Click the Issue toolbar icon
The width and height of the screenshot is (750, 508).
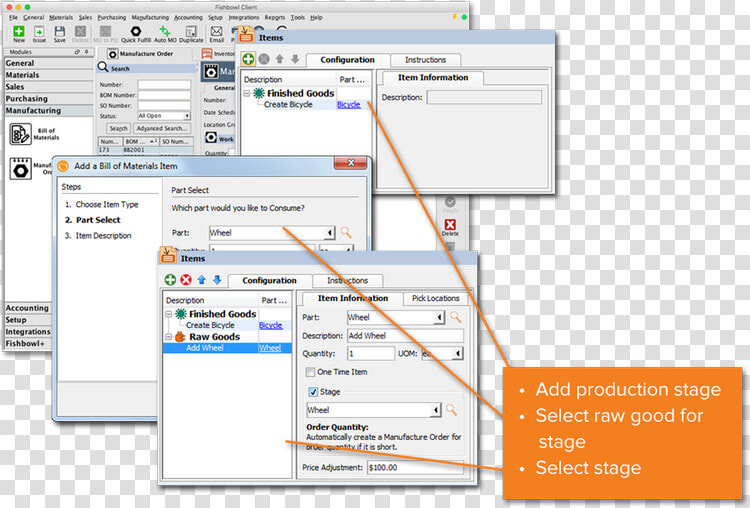[x=39, y=32]
